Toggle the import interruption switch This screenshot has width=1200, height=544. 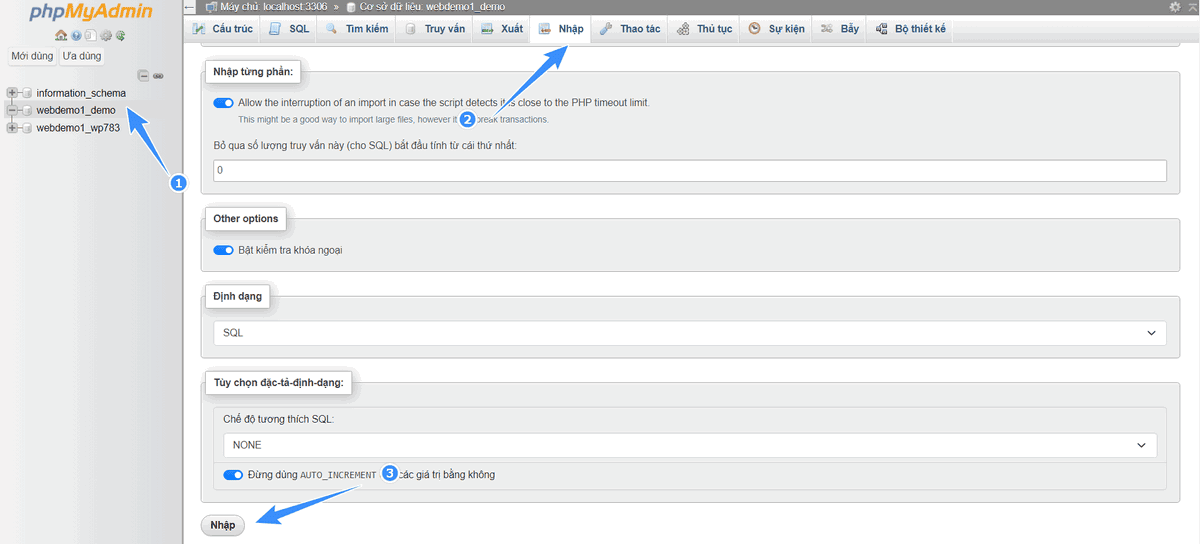[223, 103]
